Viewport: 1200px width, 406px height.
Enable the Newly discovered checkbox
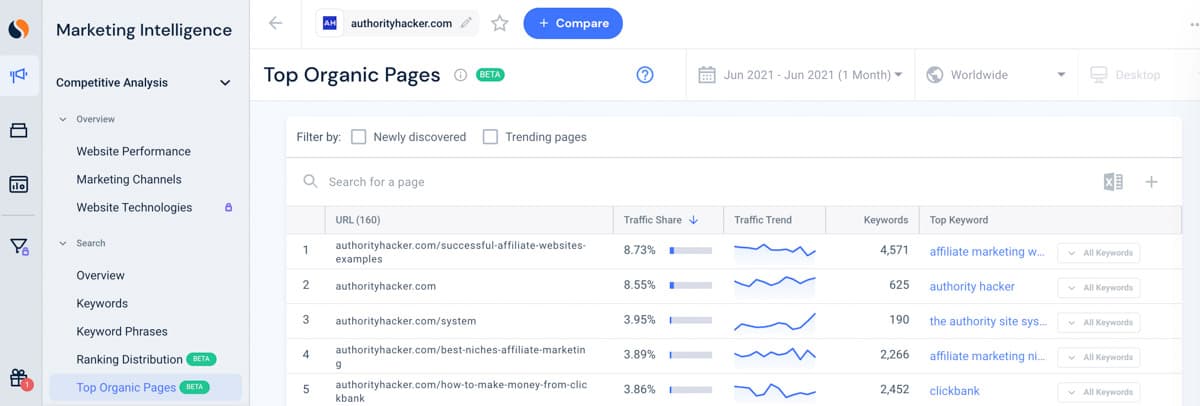[x=359, y=137]
